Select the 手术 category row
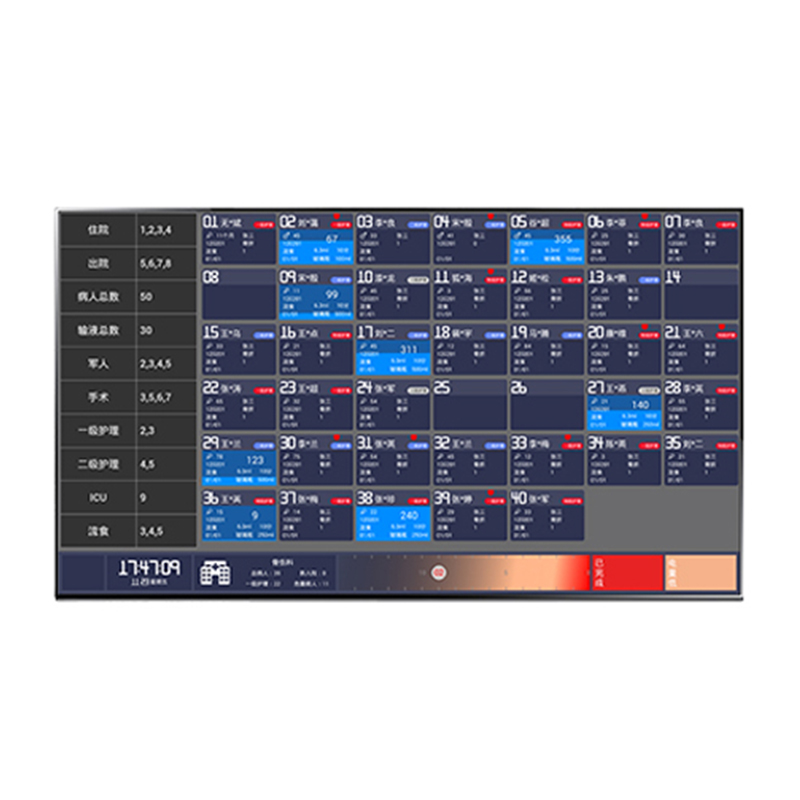Viewport: 800px width, 800px height. click(128, 396)
